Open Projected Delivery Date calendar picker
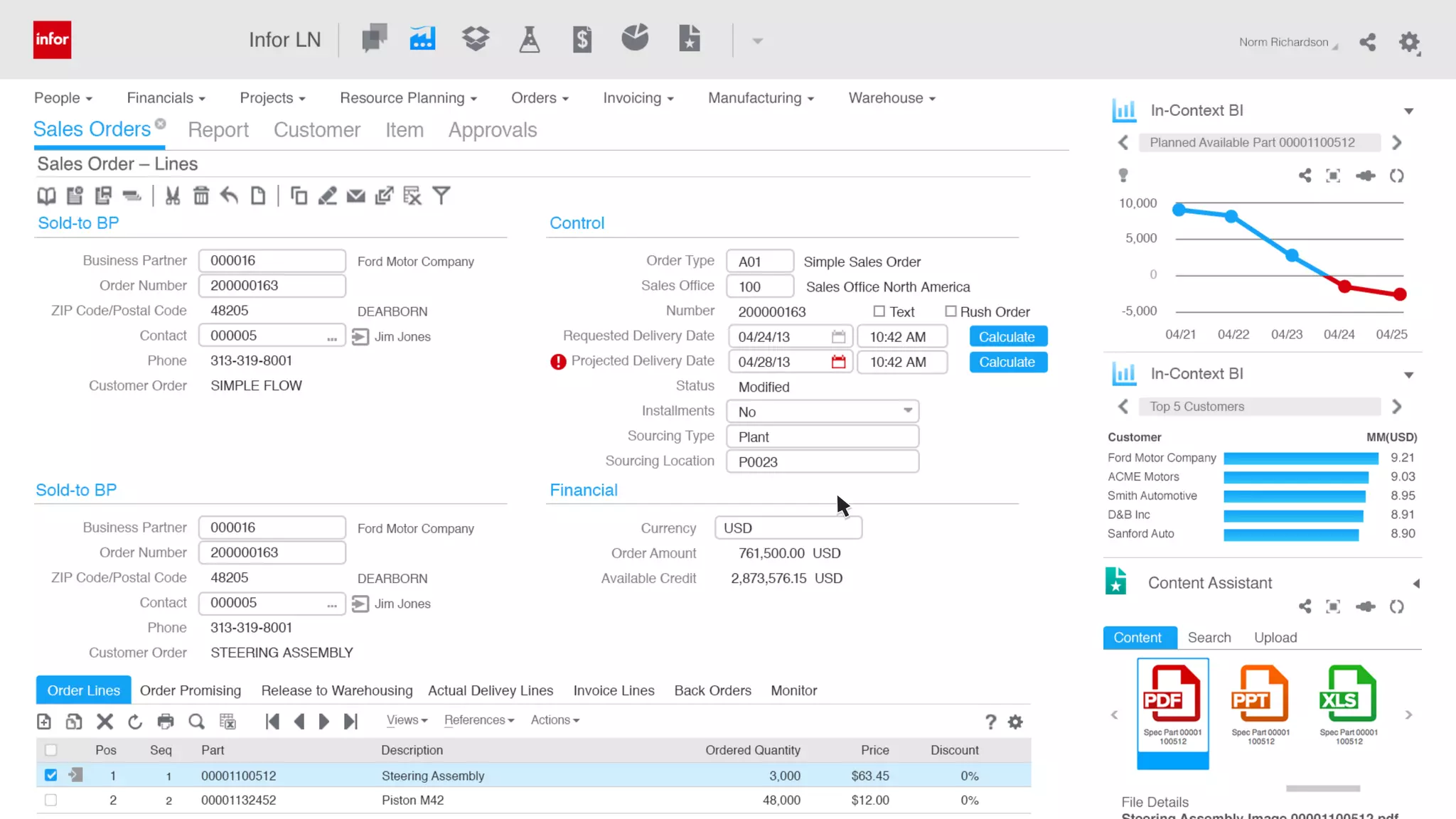The width and height of the screenshot is (1456, 819). point(839,362)
